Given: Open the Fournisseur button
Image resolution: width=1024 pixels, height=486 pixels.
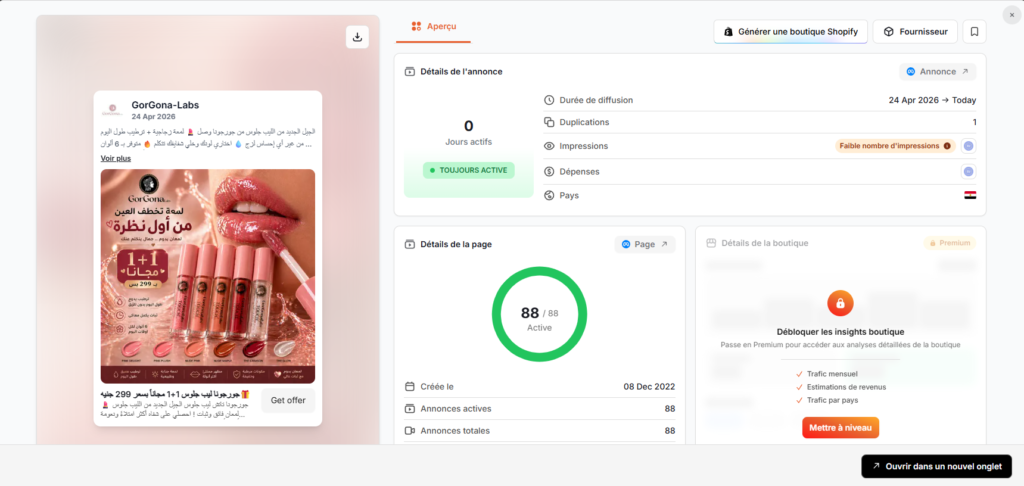Looking at the screenshot, I should click(915, 31).
